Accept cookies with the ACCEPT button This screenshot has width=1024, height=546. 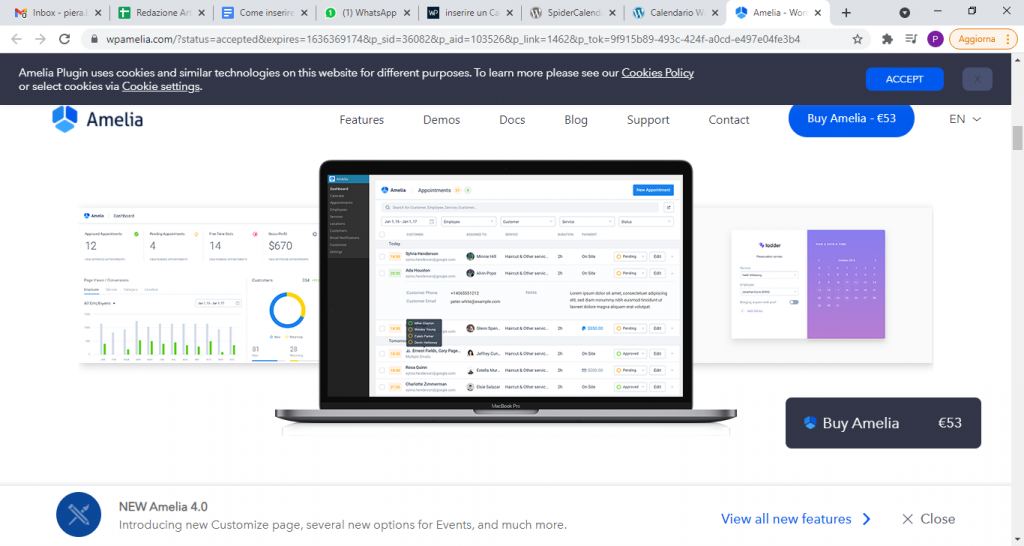point(904,79)
